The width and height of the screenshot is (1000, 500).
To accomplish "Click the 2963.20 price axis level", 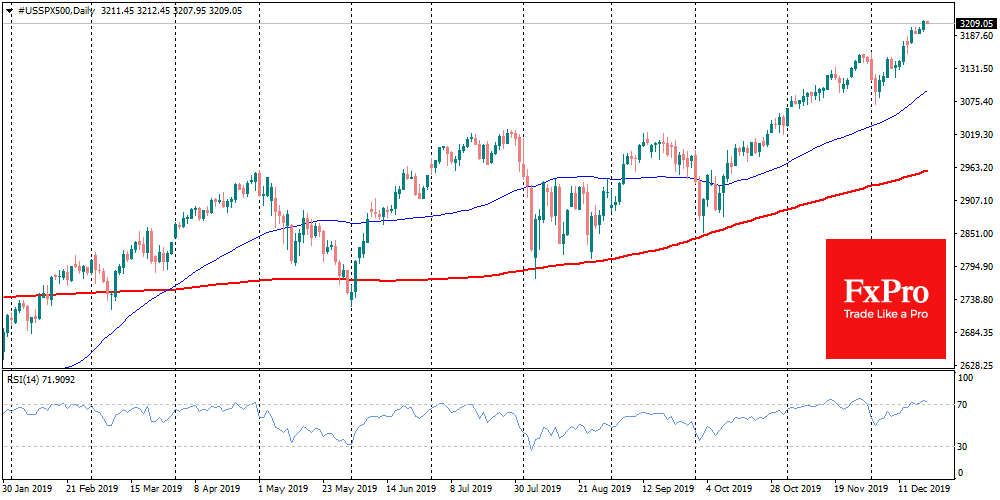I will 974,168.
